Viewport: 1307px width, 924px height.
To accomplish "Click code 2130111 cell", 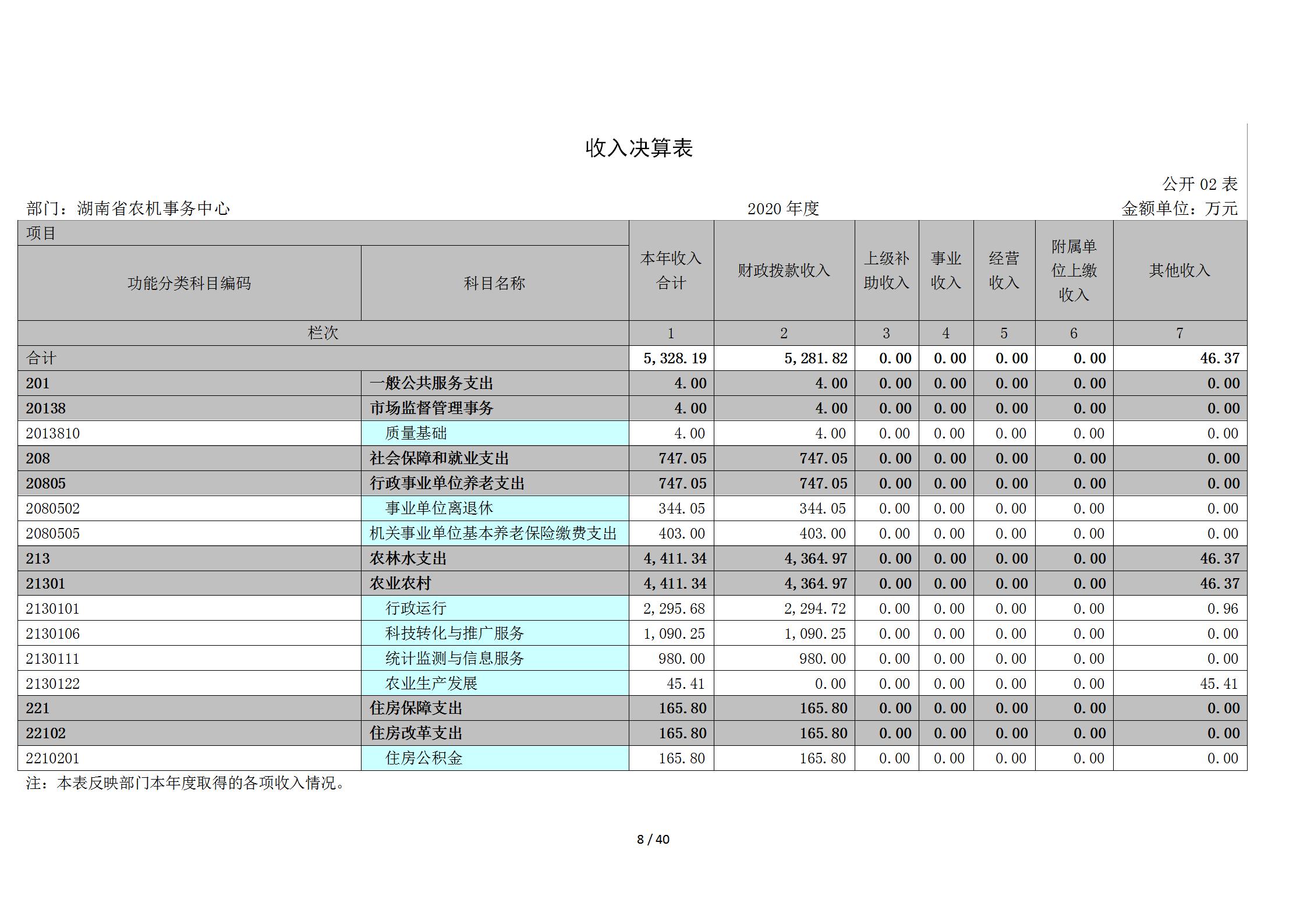I will (x=189, y=659).
